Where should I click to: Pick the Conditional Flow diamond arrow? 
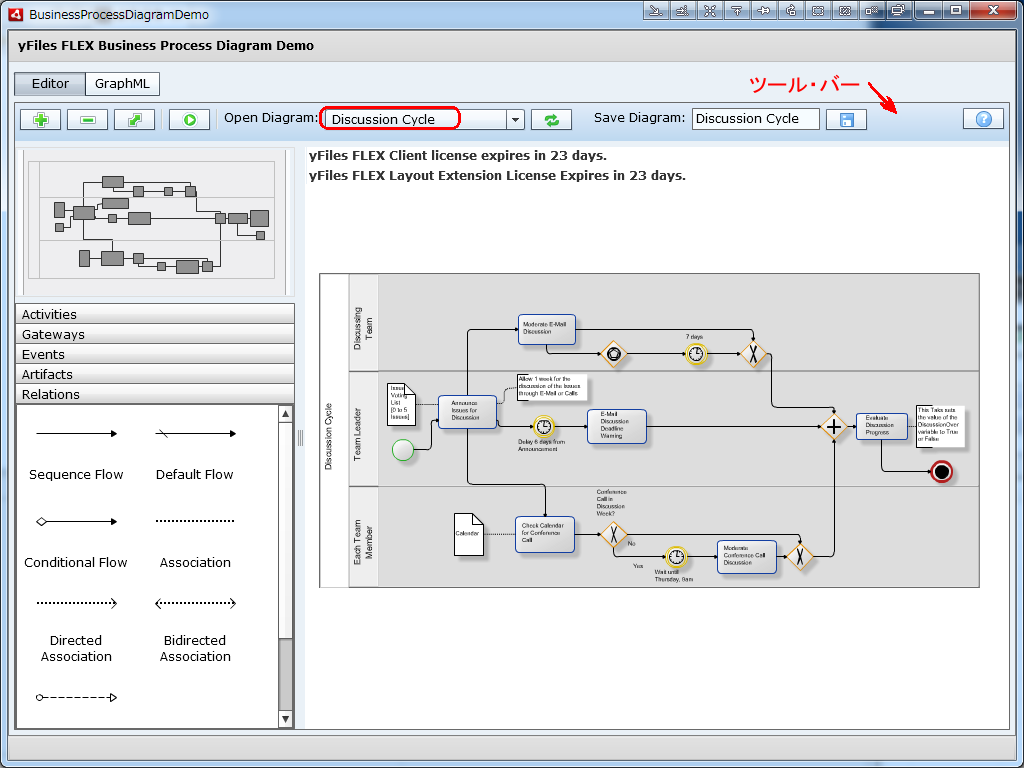click(76, 522)
